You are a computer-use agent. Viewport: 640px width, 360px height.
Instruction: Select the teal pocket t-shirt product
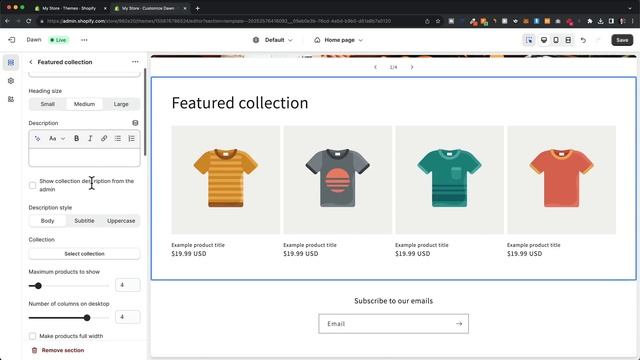pos(449,180)
